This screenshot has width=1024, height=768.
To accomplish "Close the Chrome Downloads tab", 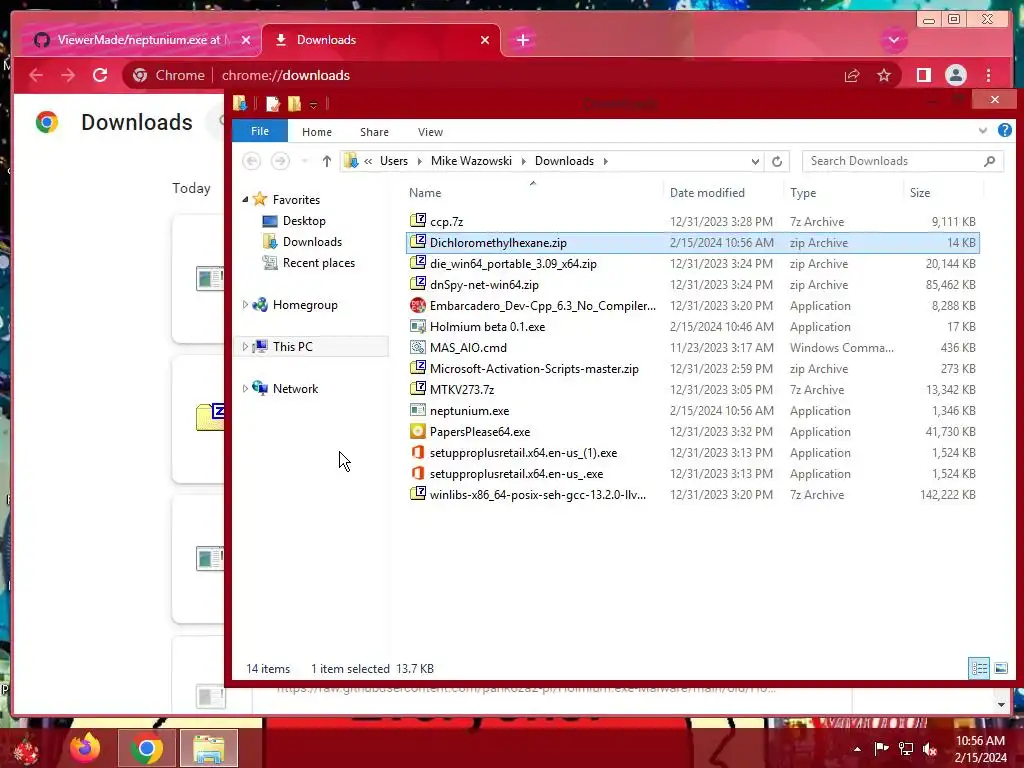I will click(x=485, y=40).
